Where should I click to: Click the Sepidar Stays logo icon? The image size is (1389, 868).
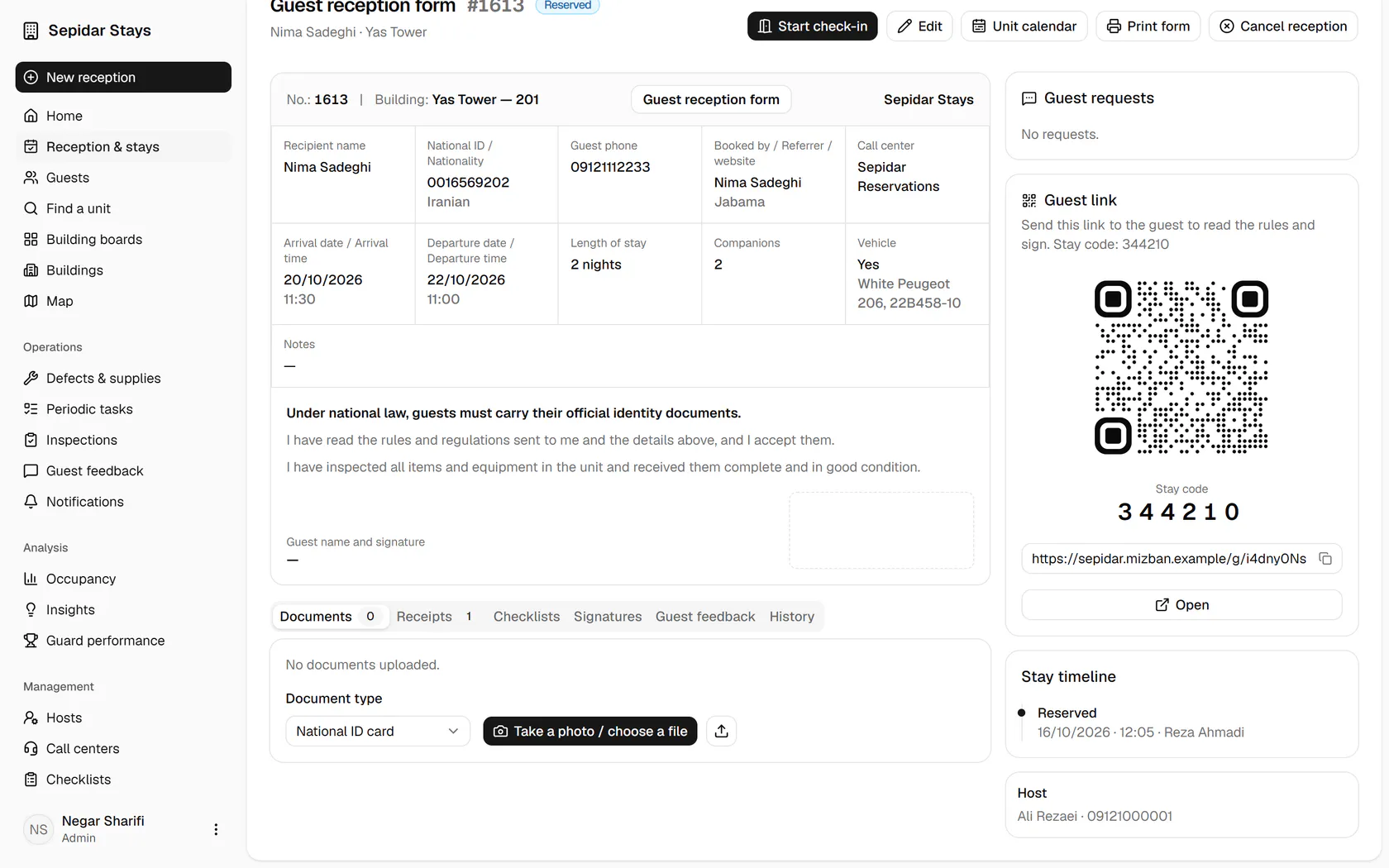pyautogui.click(x=31, y=31)
